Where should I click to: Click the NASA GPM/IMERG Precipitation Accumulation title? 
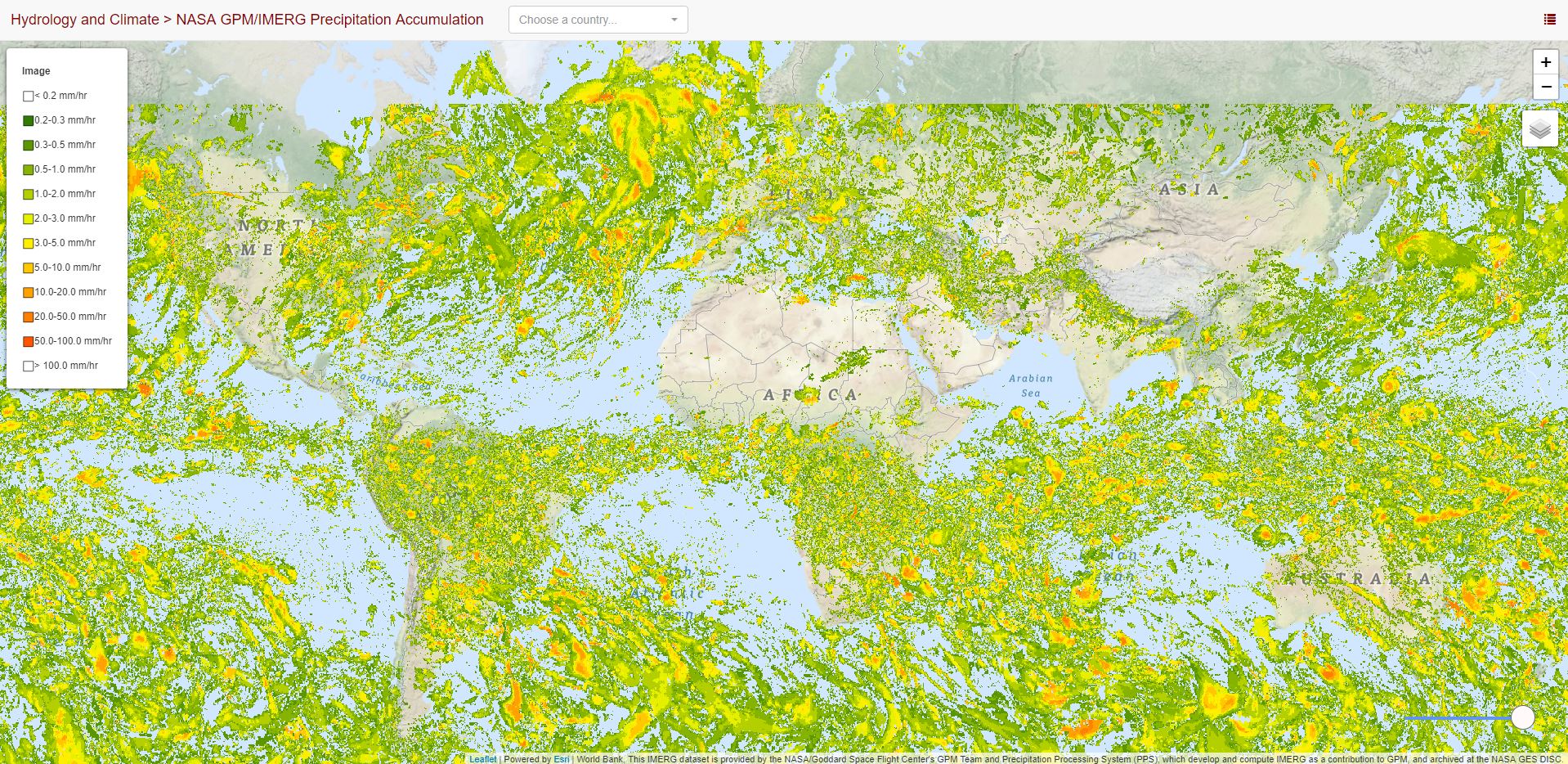[x=329, y=20]
